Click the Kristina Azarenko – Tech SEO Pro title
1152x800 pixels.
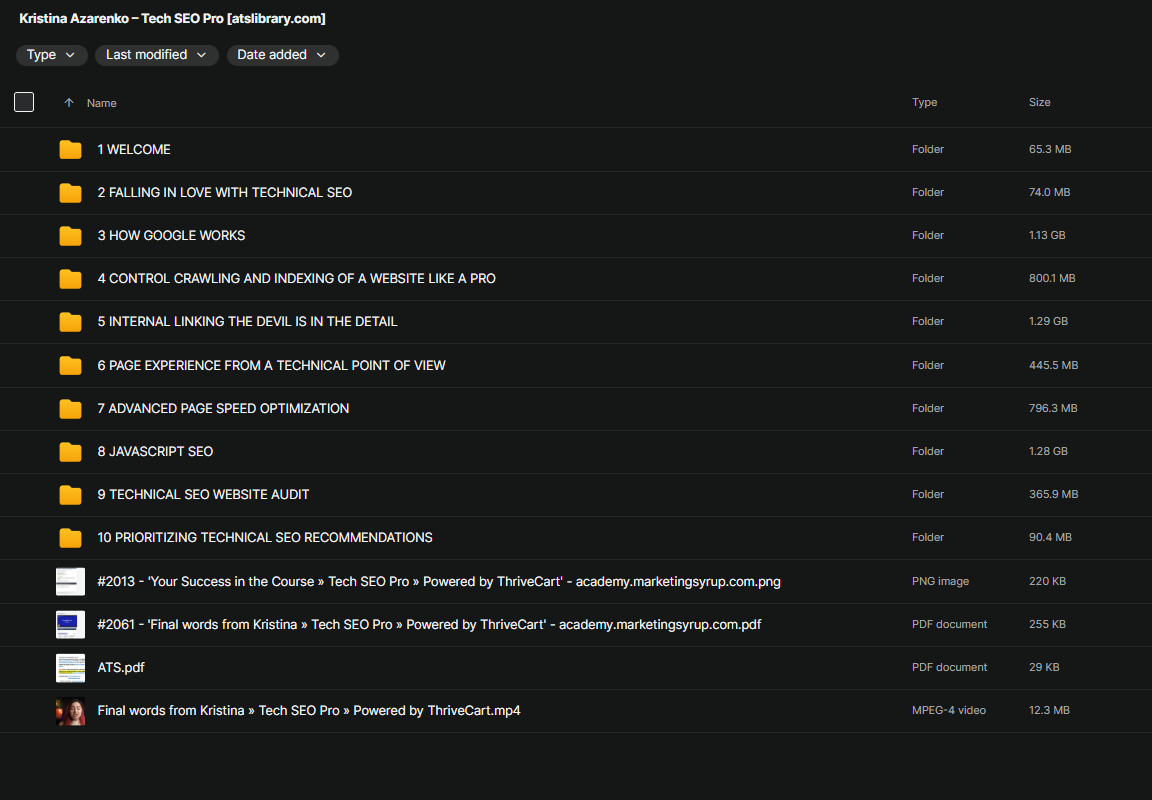pos(173,18)
